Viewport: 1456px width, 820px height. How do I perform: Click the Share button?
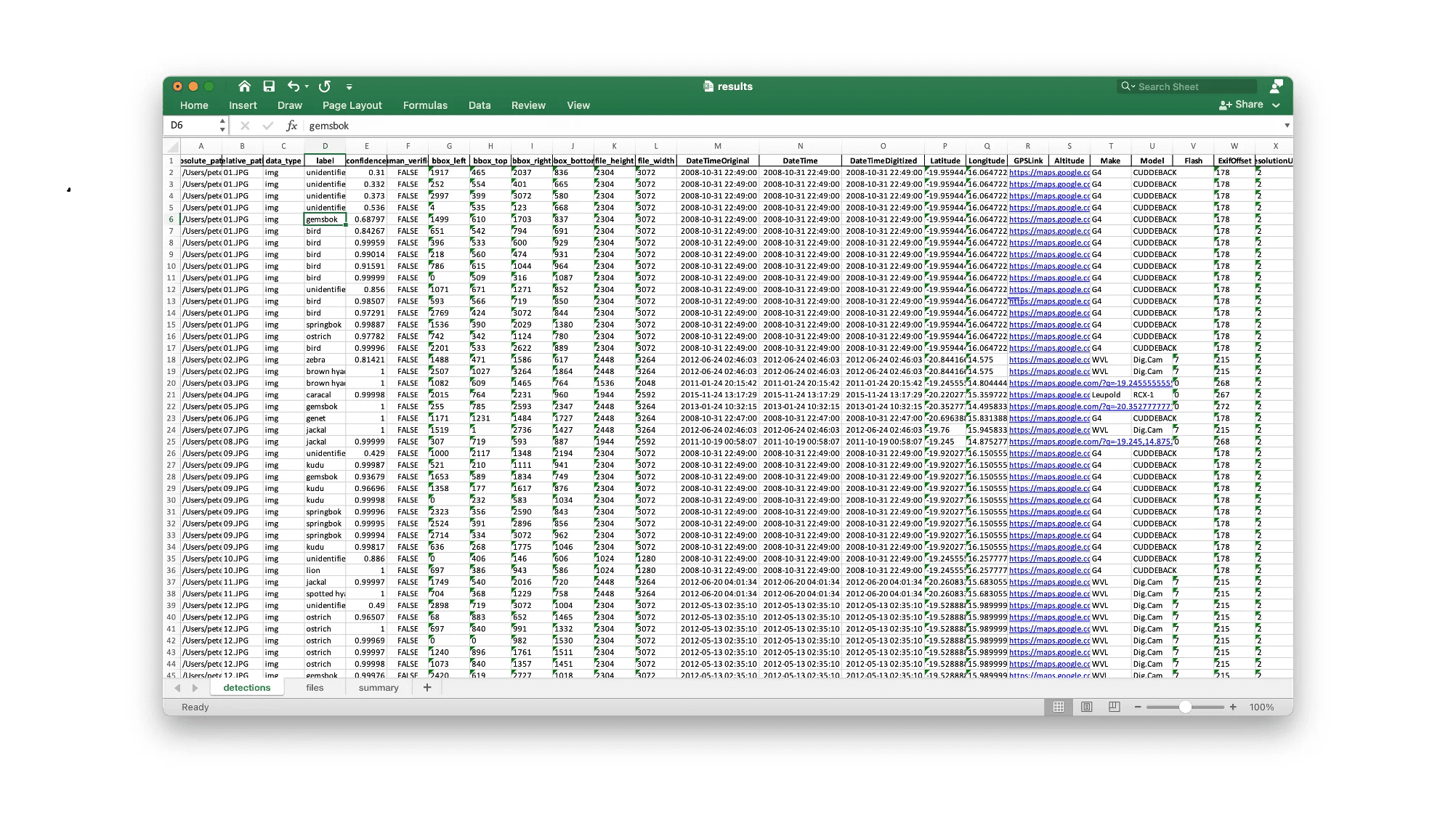pos(1242,105)
